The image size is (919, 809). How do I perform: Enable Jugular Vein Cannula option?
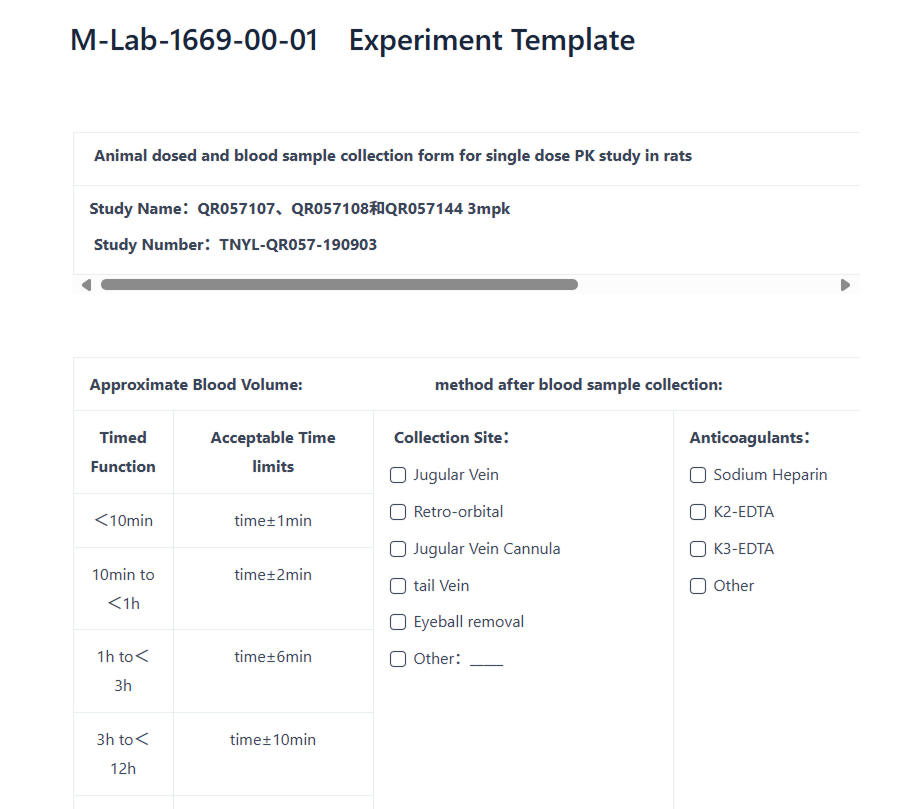(398, 549)
